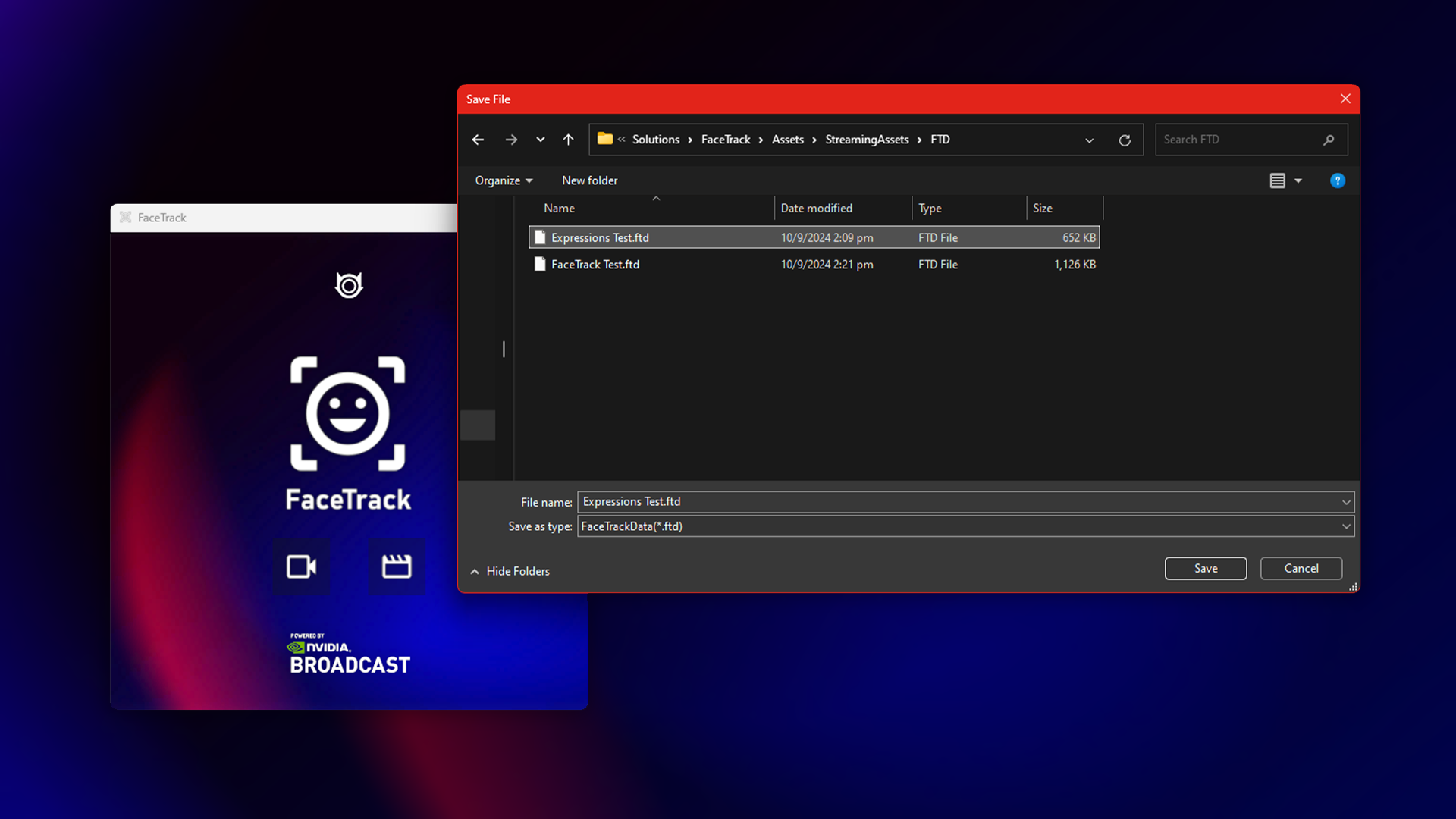Click the 652 KB size cell
Screen dimensions: 1456x819
[1079, 238]
